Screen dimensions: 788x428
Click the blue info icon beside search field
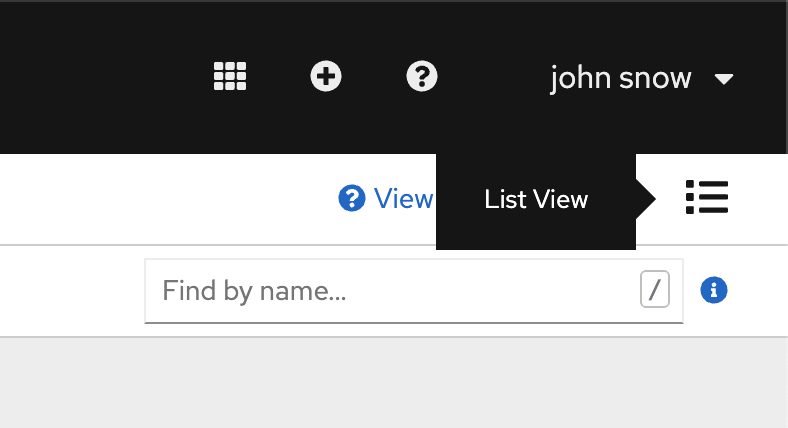pyautogui.click(x=714, y=290)
